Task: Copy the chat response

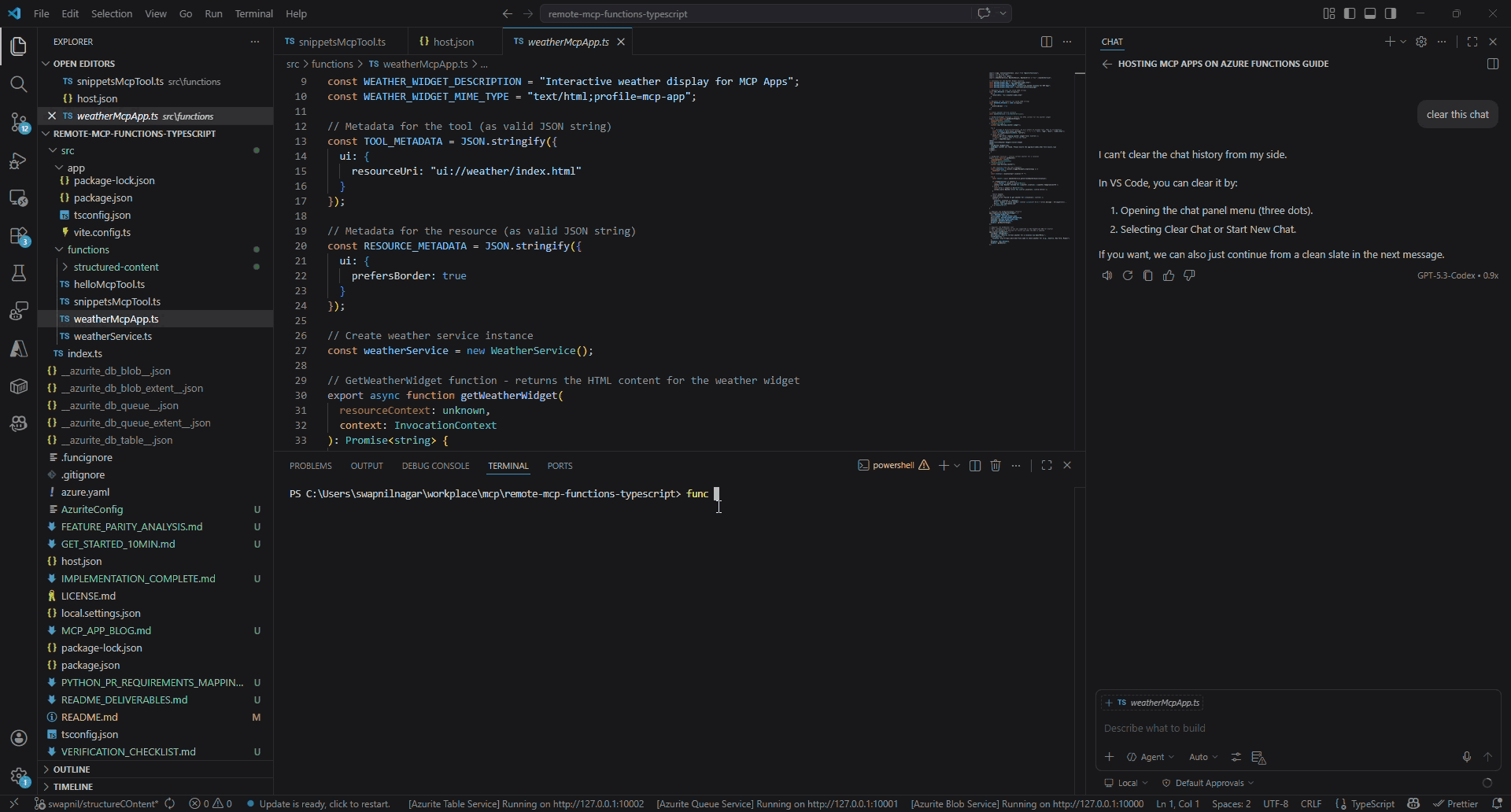Action: click(x=1148, y=275)
